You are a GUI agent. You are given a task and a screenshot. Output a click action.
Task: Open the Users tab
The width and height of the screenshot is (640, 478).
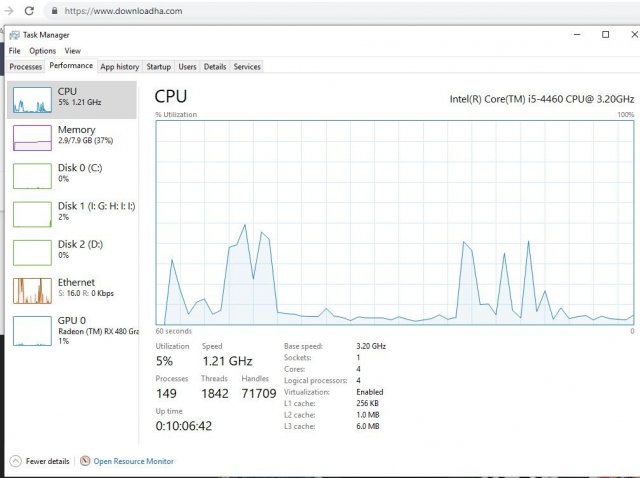coord(187,67)
